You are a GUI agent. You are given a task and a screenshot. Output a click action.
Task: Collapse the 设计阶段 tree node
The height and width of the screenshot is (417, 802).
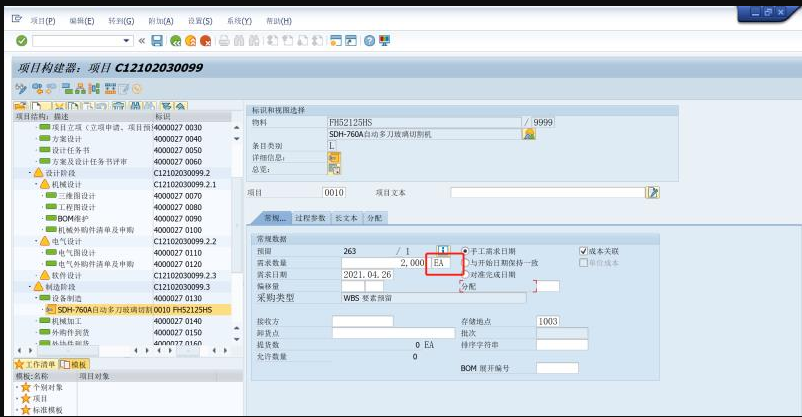click(31, 173)
